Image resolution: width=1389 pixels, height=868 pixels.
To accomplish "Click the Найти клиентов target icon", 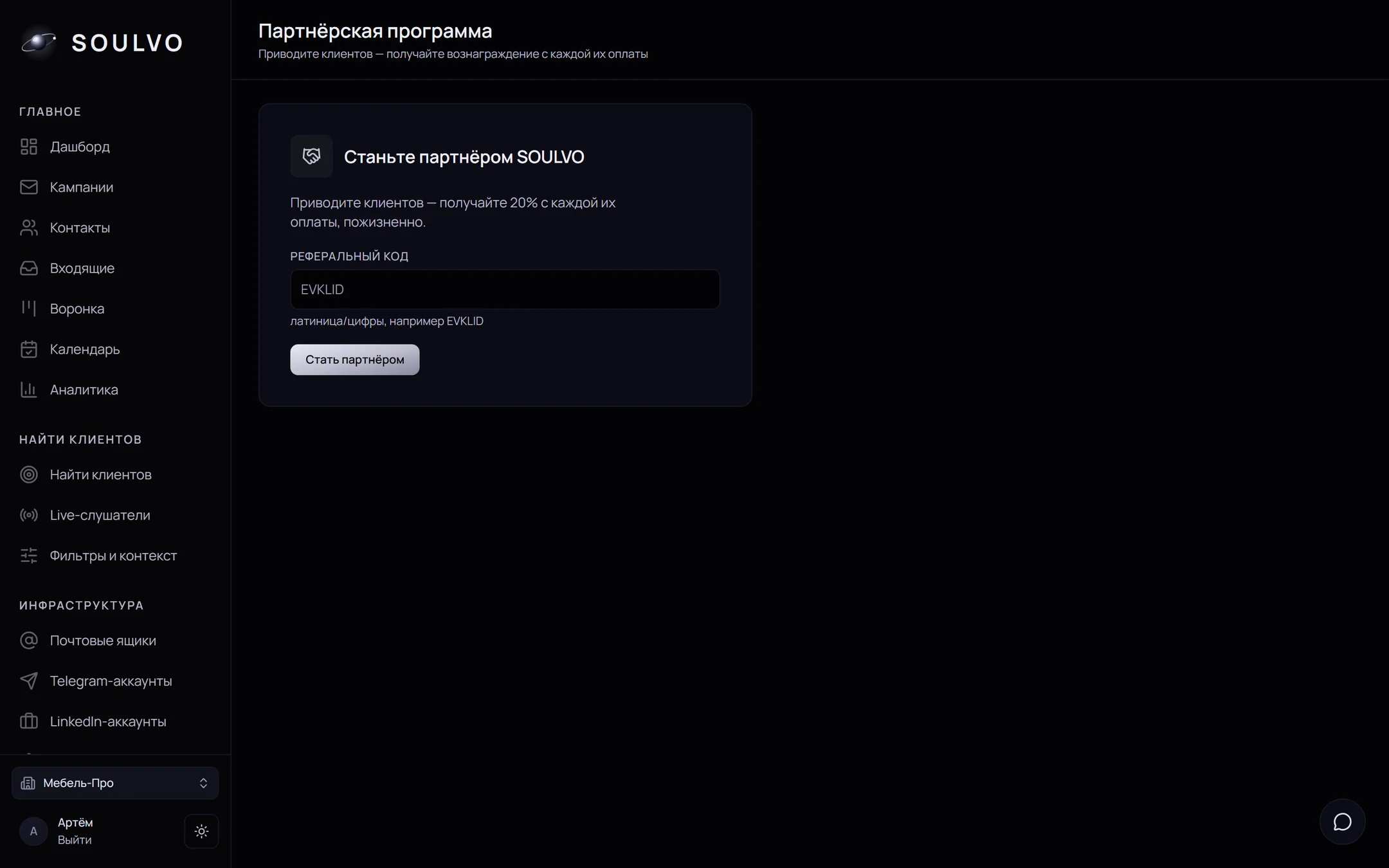I will 29,475.
